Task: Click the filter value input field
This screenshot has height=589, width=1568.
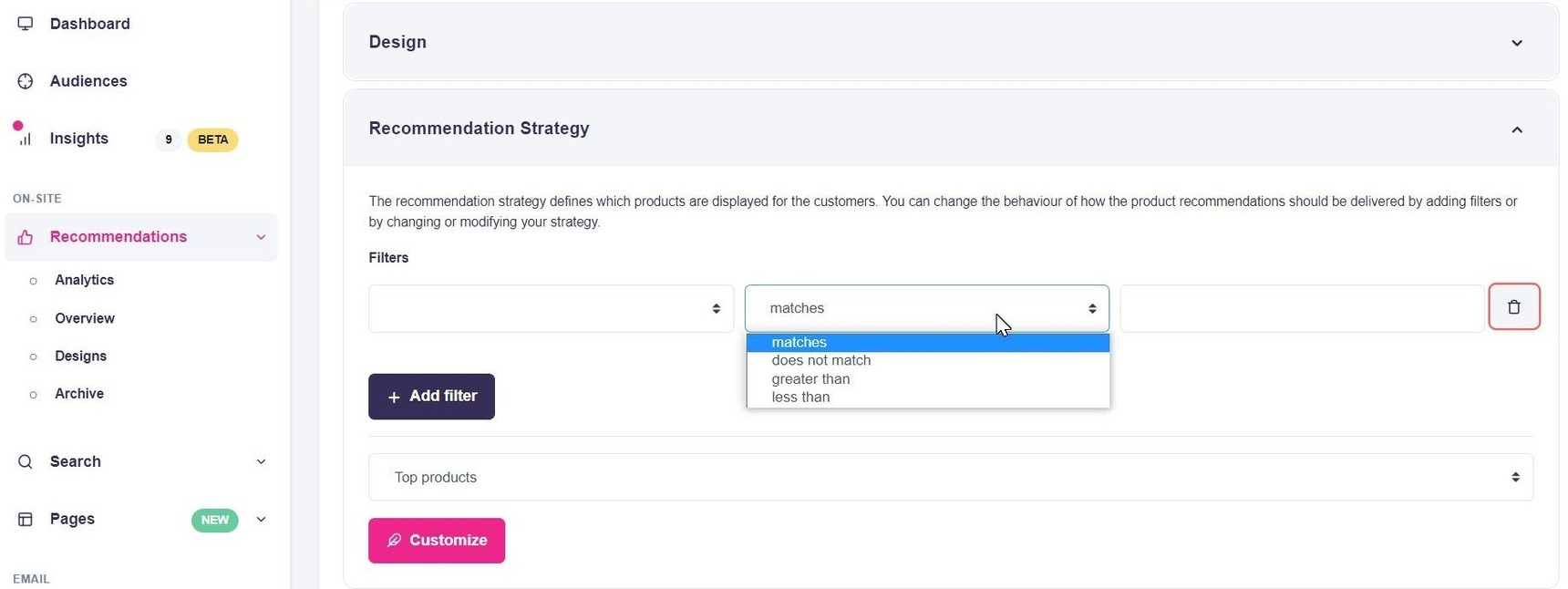Action: coord(1301,308)
